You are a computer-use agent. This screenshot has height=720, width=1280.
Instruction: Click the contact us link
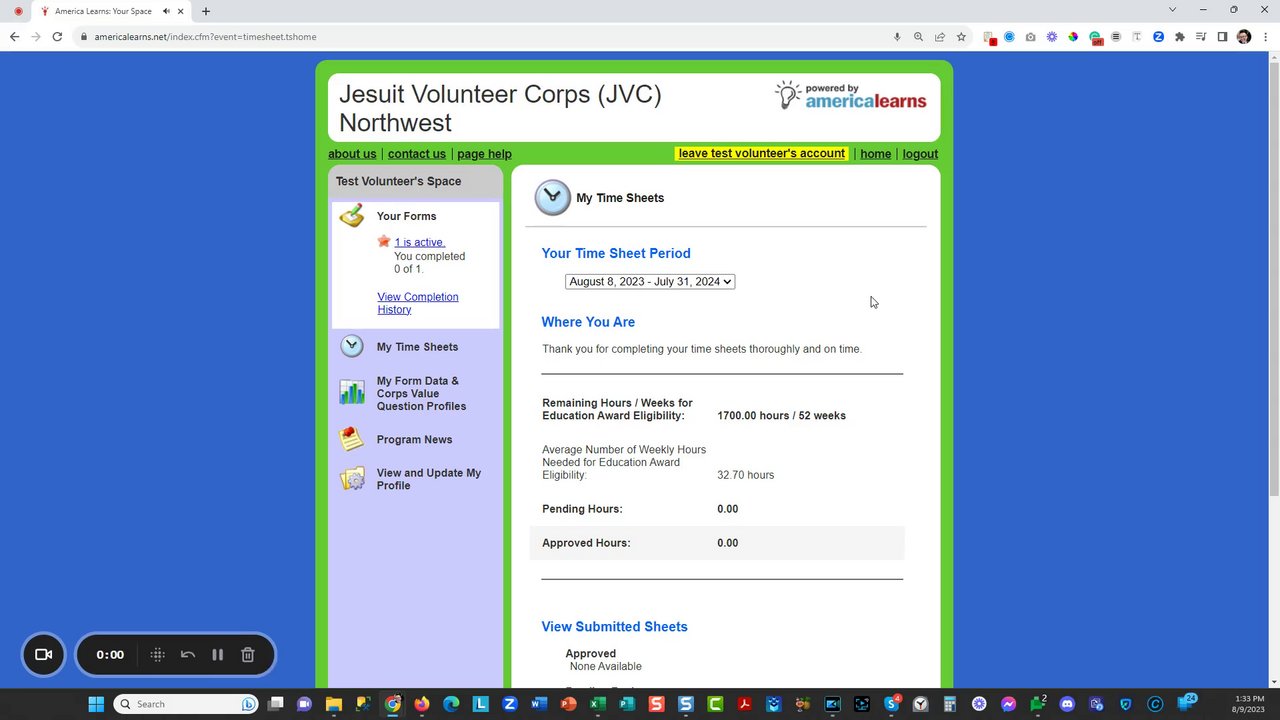click(x=417, y=154)
